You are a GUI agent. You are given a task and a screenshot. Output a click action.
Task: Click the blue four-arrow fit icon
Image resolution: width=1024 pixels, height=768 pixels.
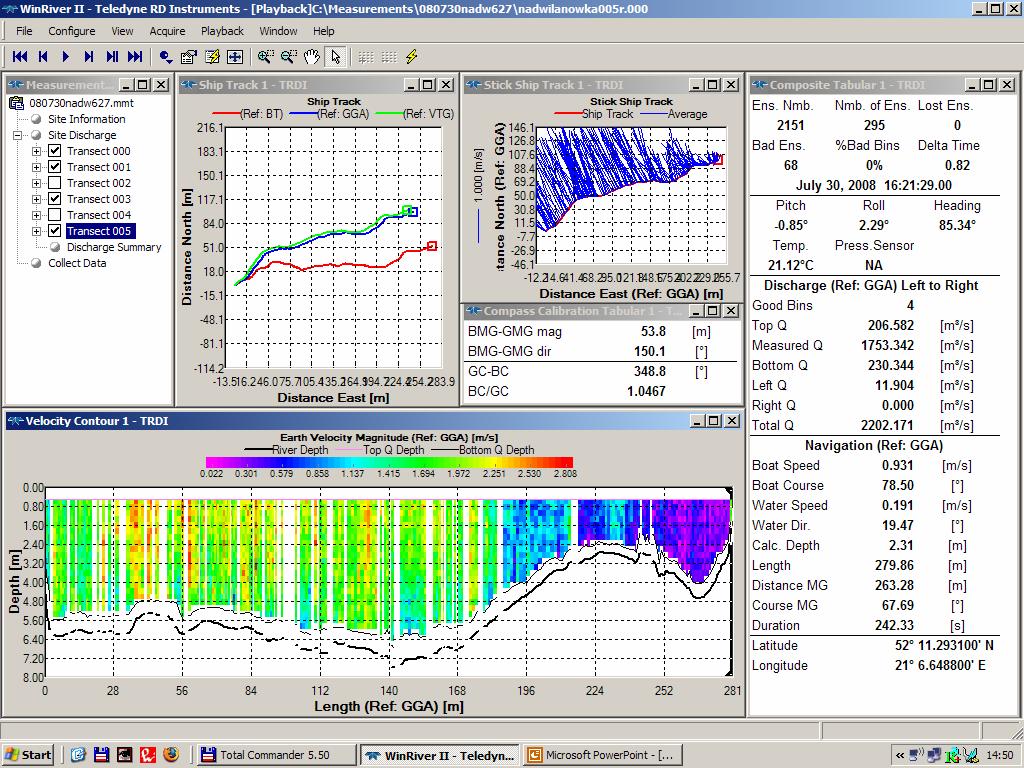click(x=234, y=57)
